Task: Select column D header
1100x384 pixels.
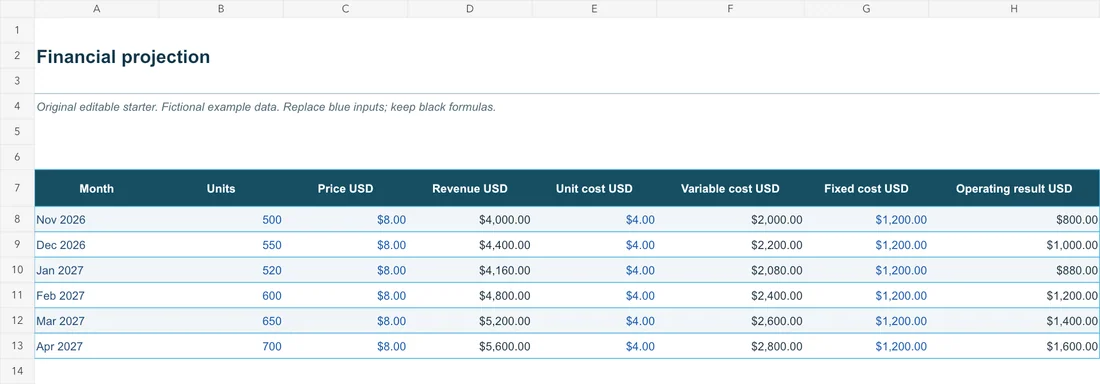Action: [469, 8]
